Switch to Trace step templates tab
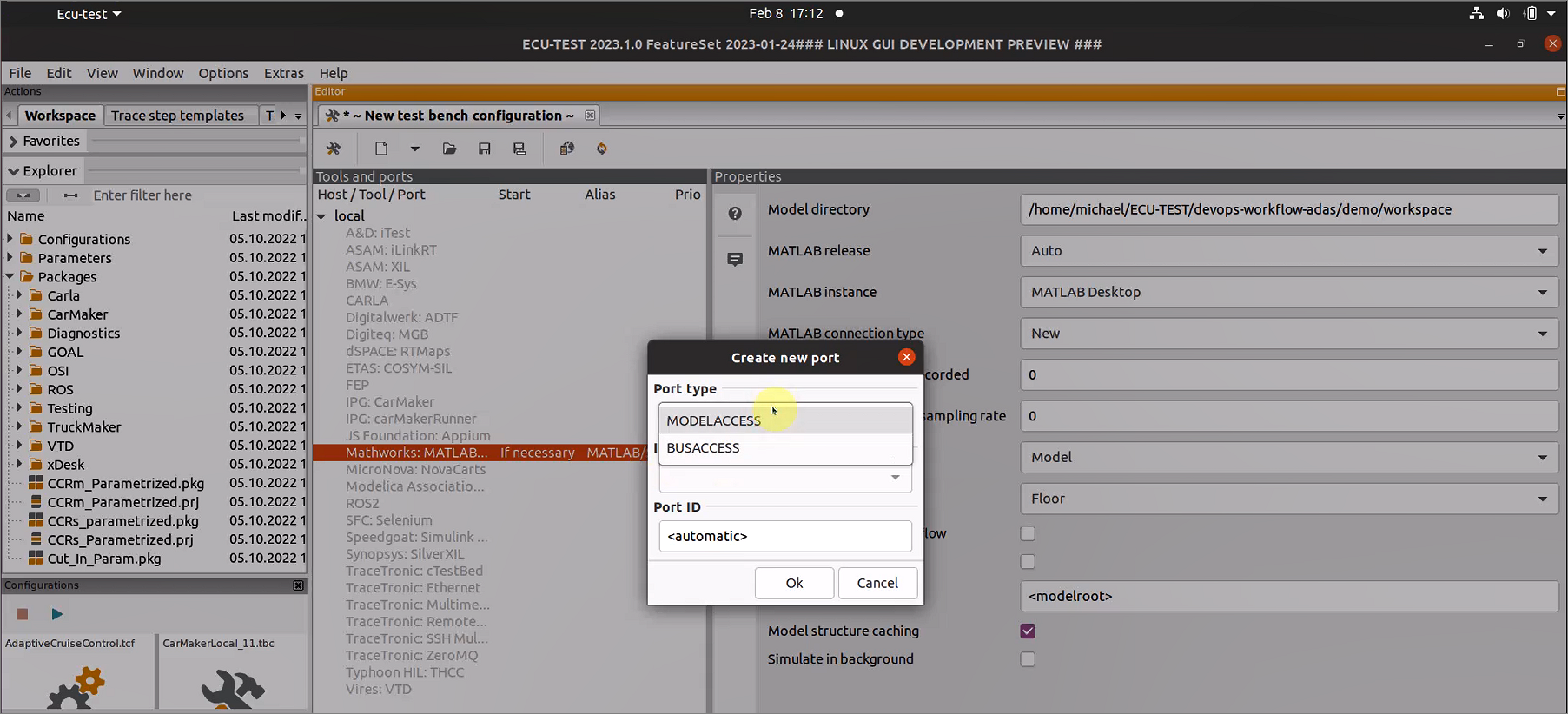The image size is (1568, 714). pyautogui.click(x=178, y=116)
